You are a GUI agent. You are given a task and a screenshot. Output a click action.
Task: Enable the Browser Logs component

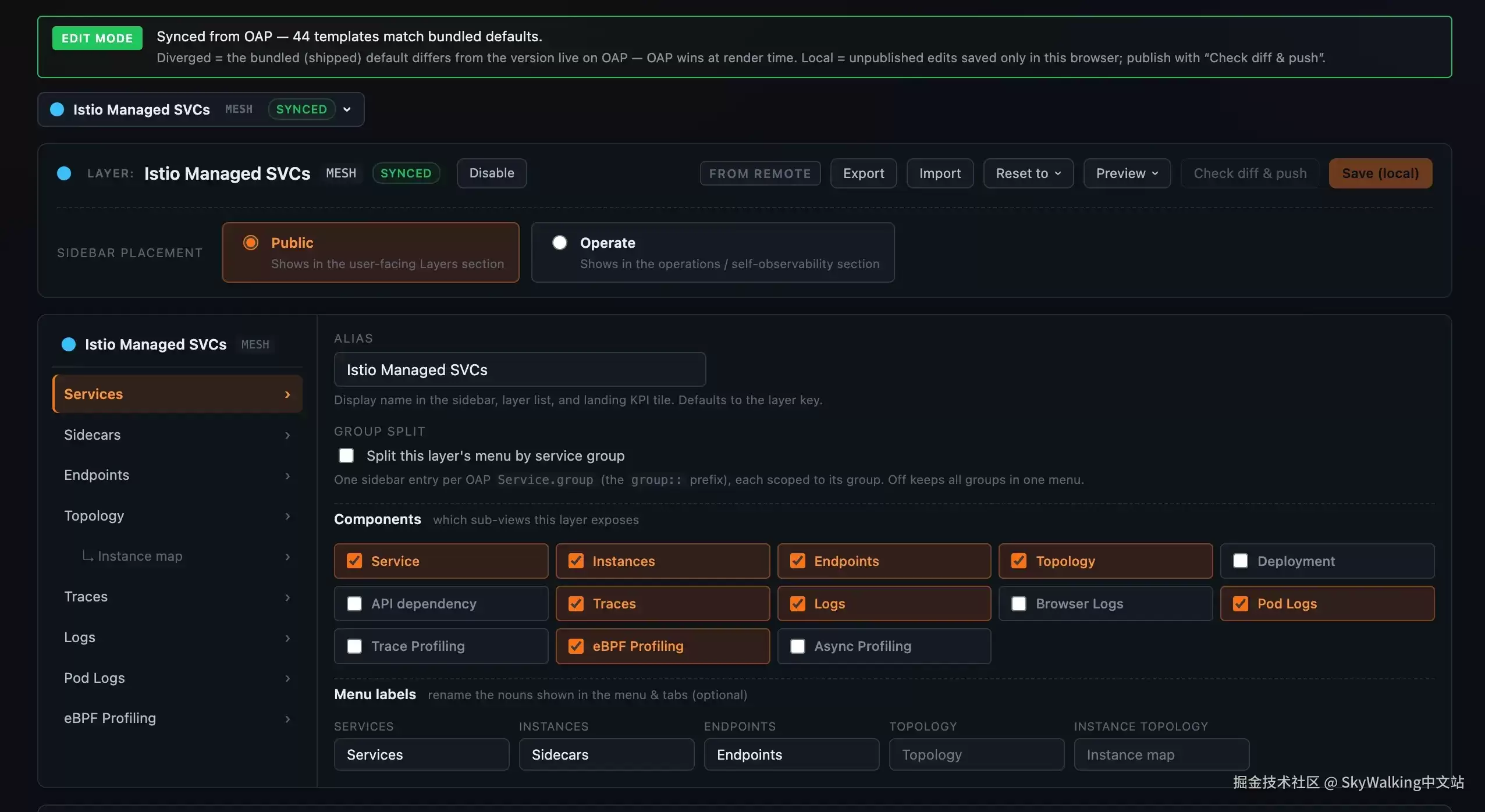pos(1019,604)
